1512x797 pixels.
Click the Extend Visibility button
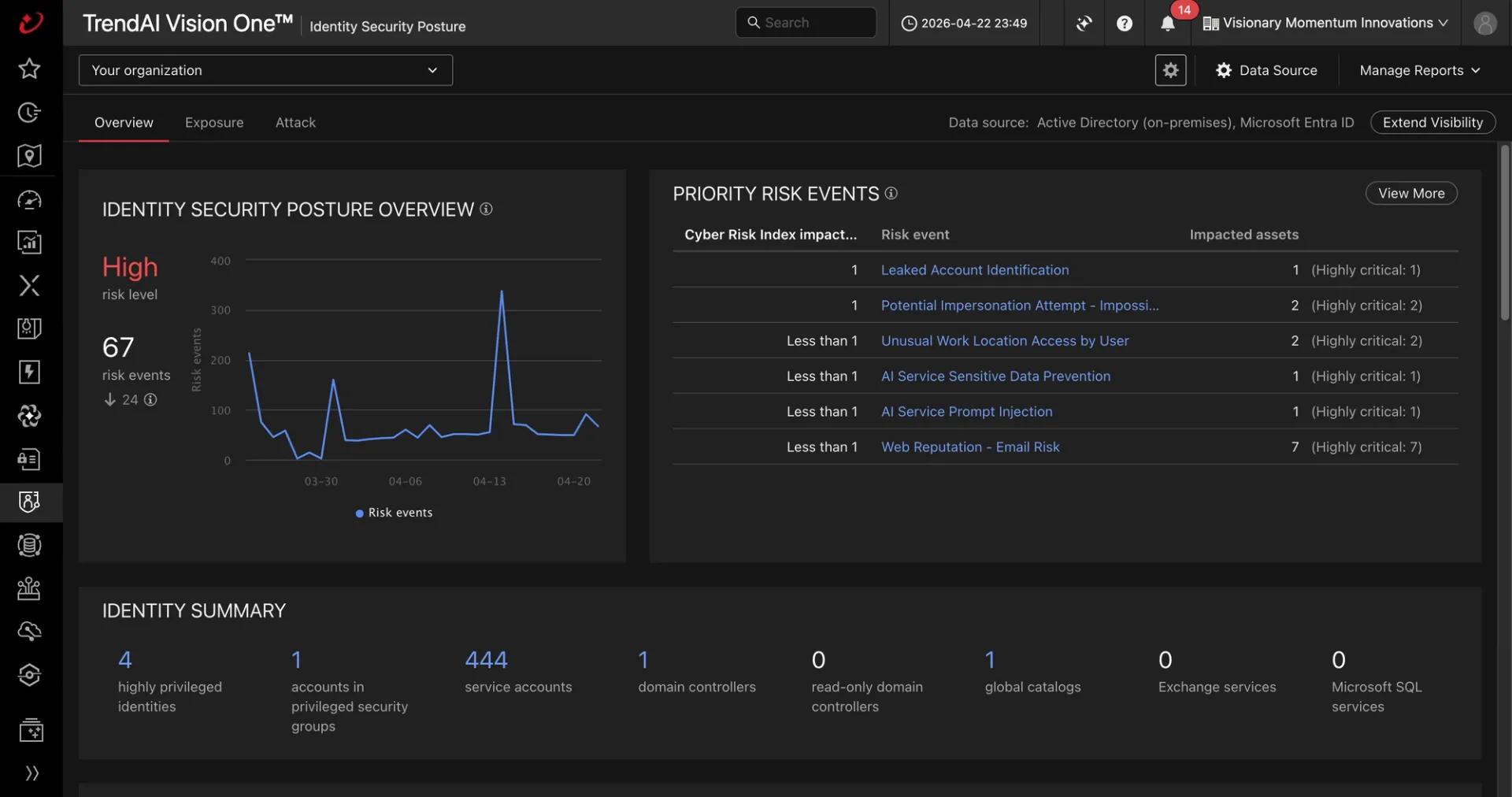pos(1432,122)
